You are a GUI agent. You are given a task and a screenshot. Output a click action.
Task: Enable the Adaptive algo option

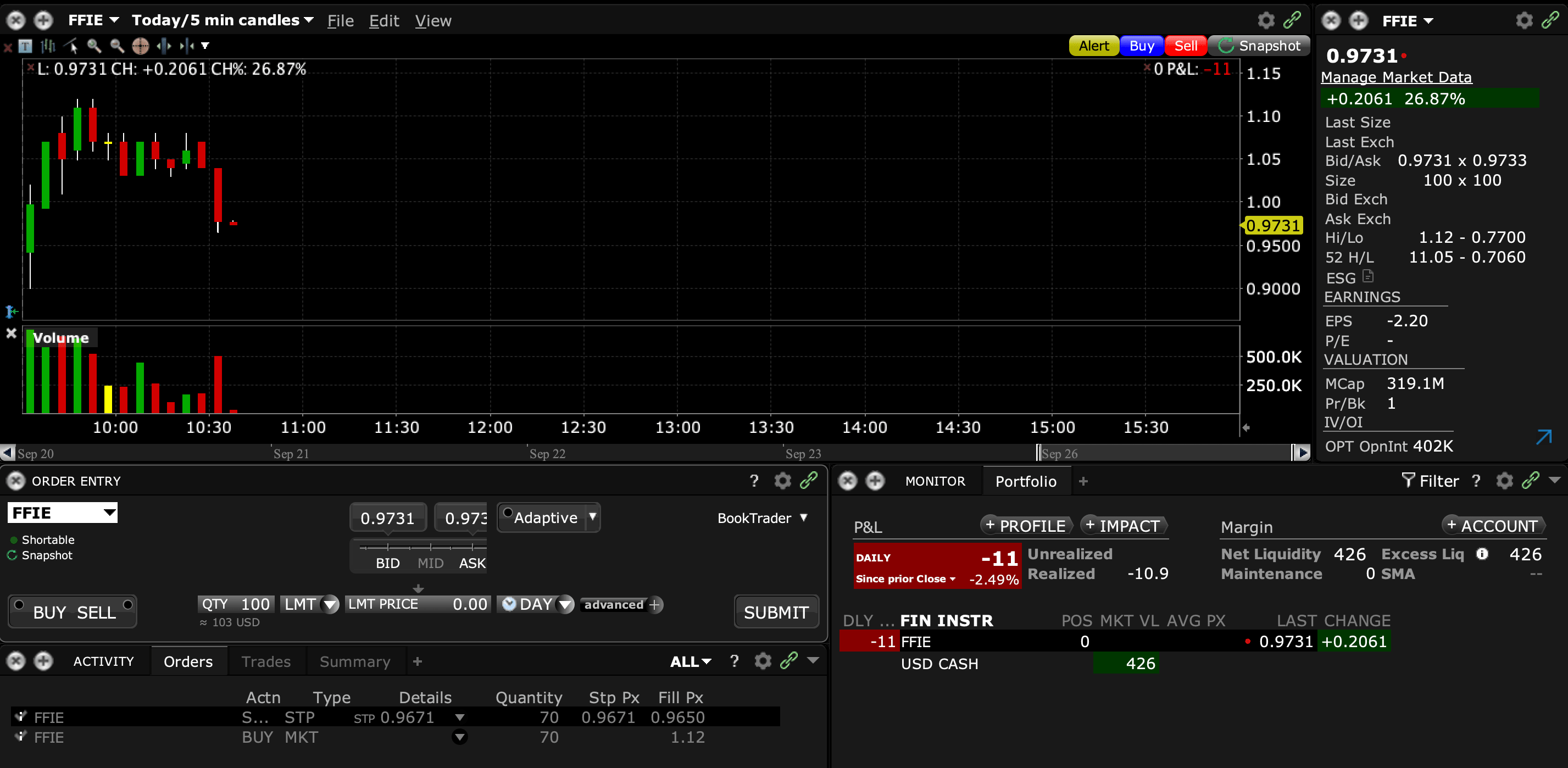pos(508,513)
